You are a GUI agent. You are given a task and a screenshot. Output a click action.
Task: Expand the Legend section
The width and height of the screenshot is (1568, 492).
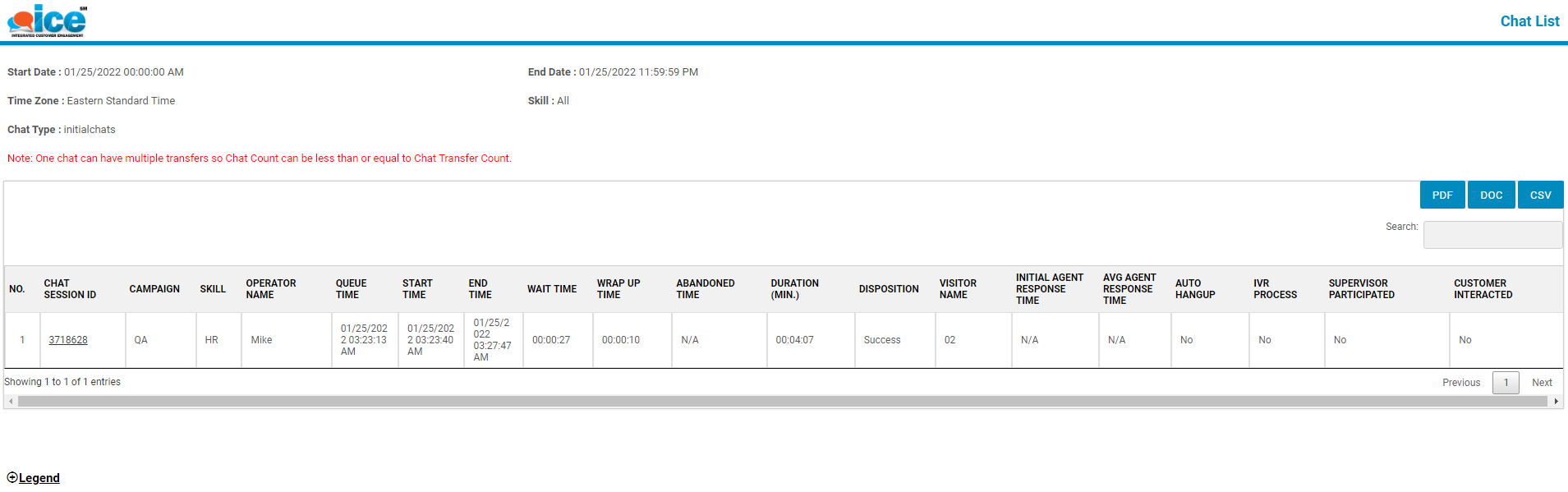(33, 478)
